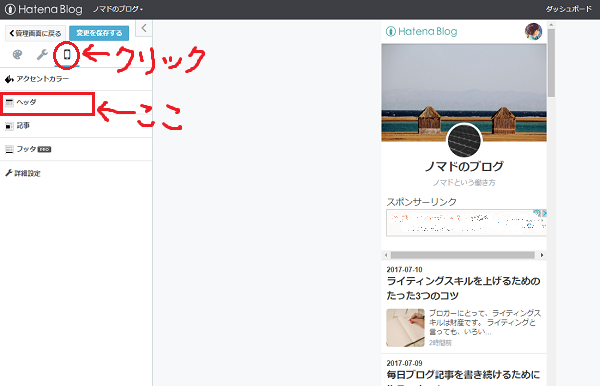Screen dimensions: 600x386
Task: Click the アクセントカラー paint bucket icon
Action: coord(9,79)
